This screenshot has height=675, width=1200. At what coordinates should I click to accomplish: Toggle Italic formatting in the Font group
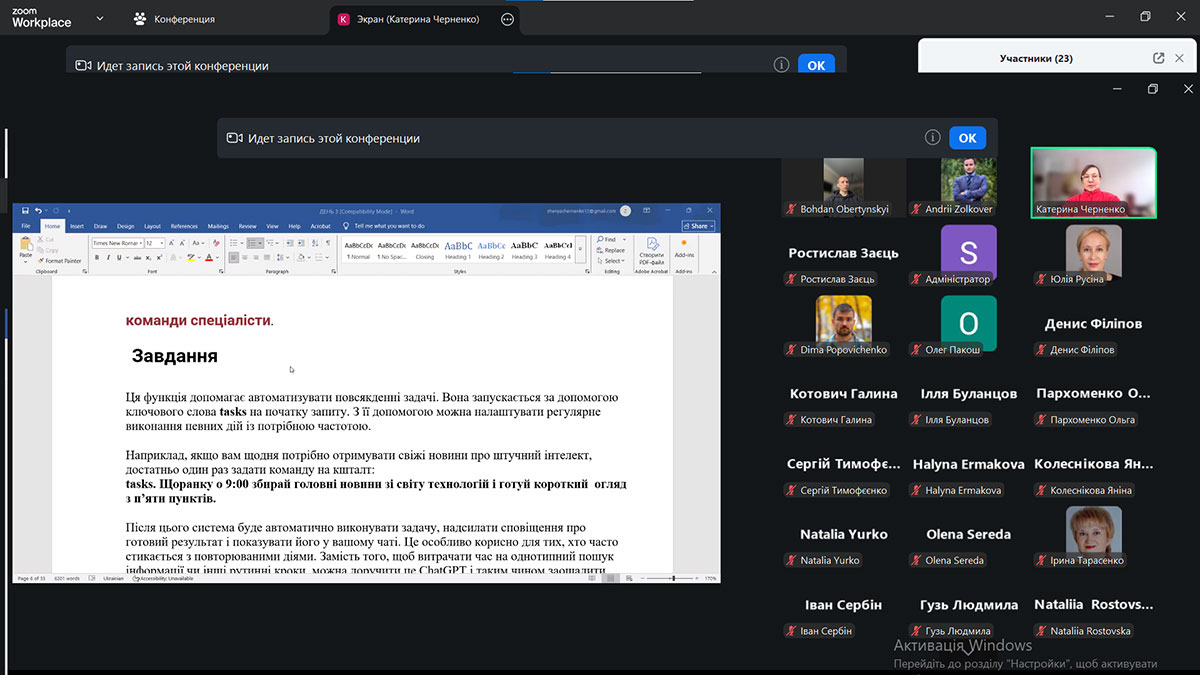(107, 257)
